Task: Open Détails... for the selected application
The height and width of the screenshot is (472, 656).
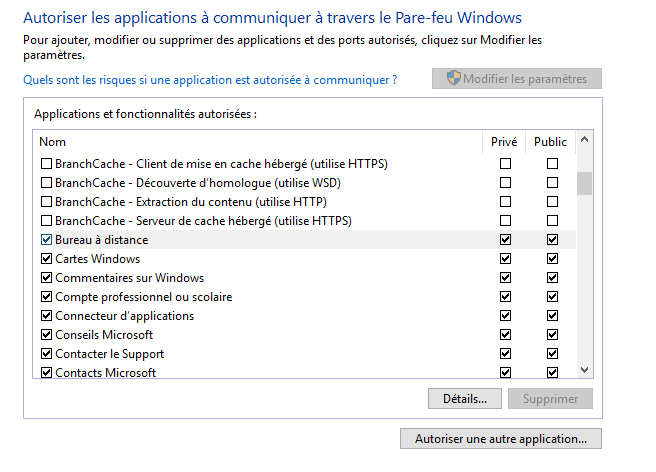Action: tap(465, 398)
